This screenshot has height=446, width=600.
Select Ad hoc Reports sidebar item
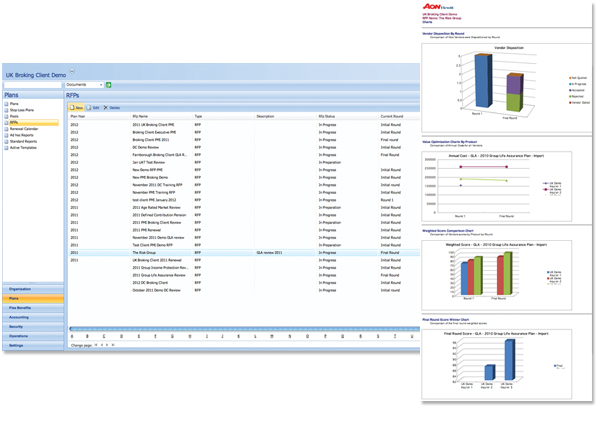(x=23, y=134)
